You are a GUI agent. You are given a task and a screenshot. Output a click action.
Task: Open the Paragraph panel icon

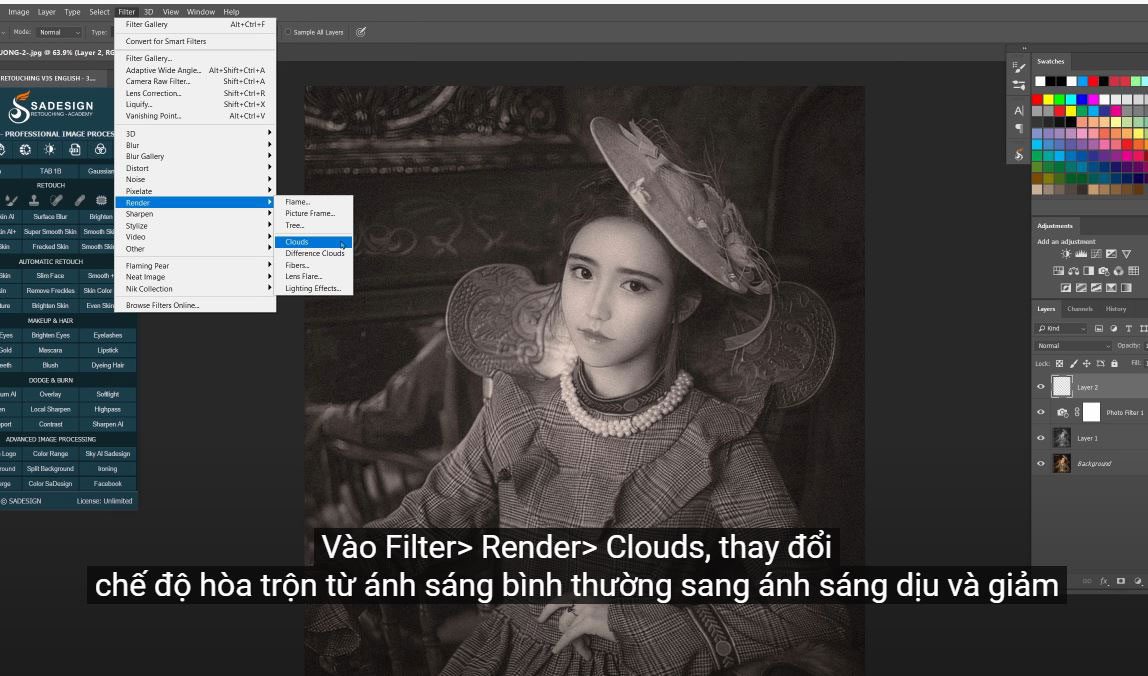point(1019,128)
